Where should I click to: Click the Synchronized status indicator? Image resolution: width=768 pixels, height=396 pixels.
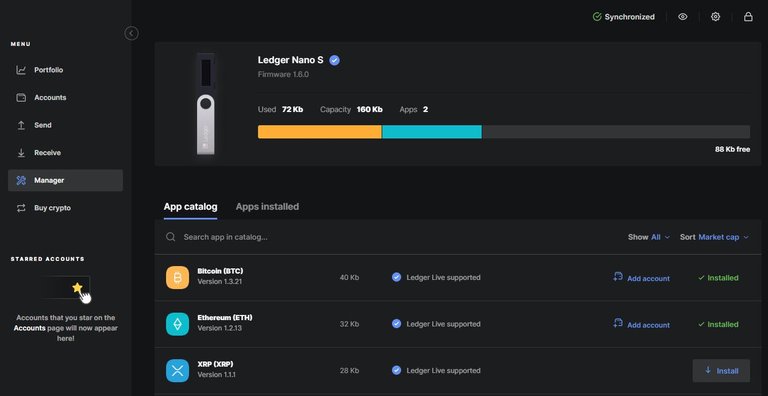pyautogui.click(x=624, y=17)
